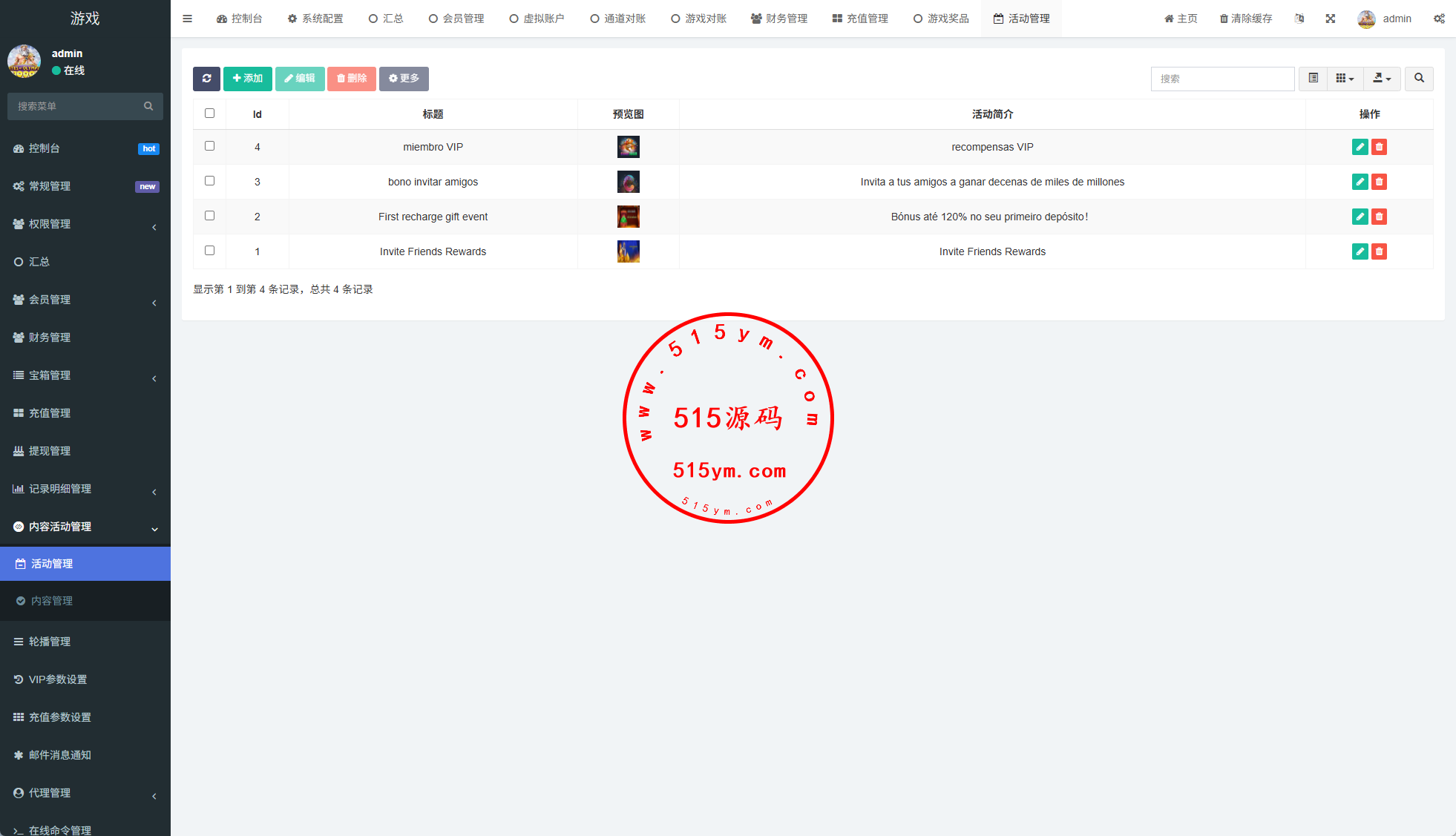Click the 清除缓存 link in header
The image size is (1456, 836).
(1246, 19)
